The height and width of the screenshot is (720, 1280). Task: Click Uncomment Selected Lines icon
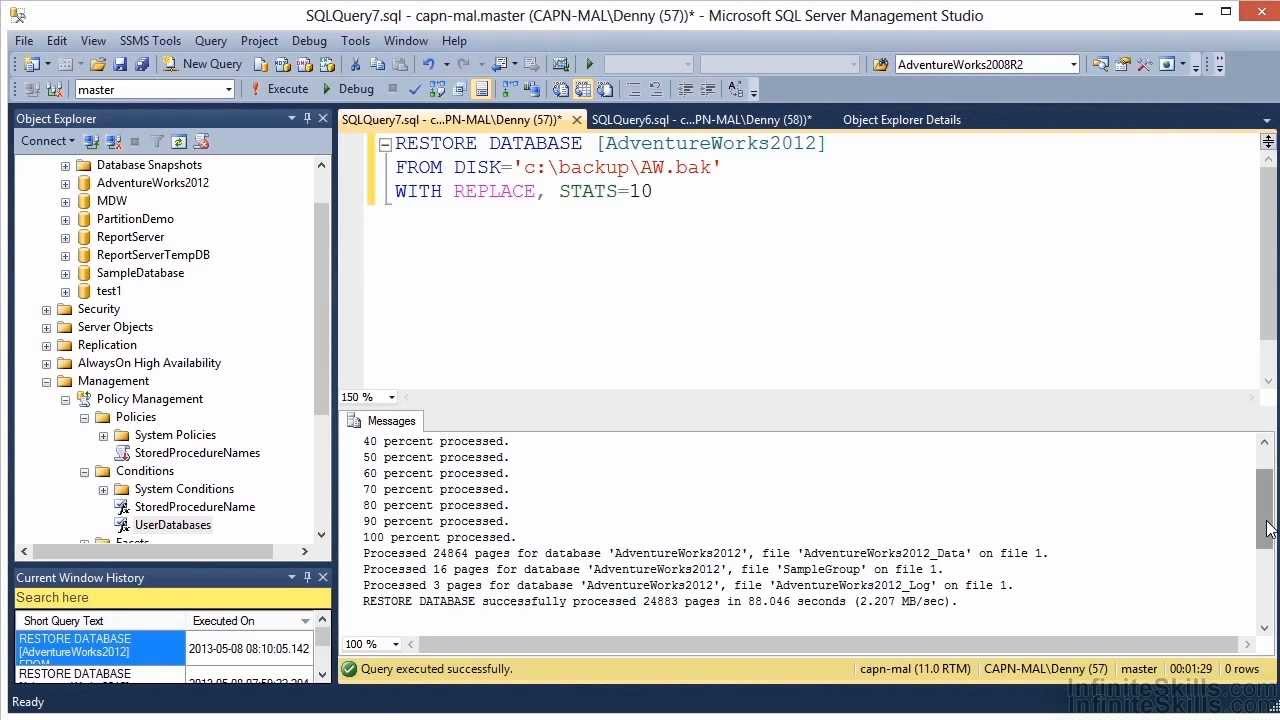[x=656, y=89]
